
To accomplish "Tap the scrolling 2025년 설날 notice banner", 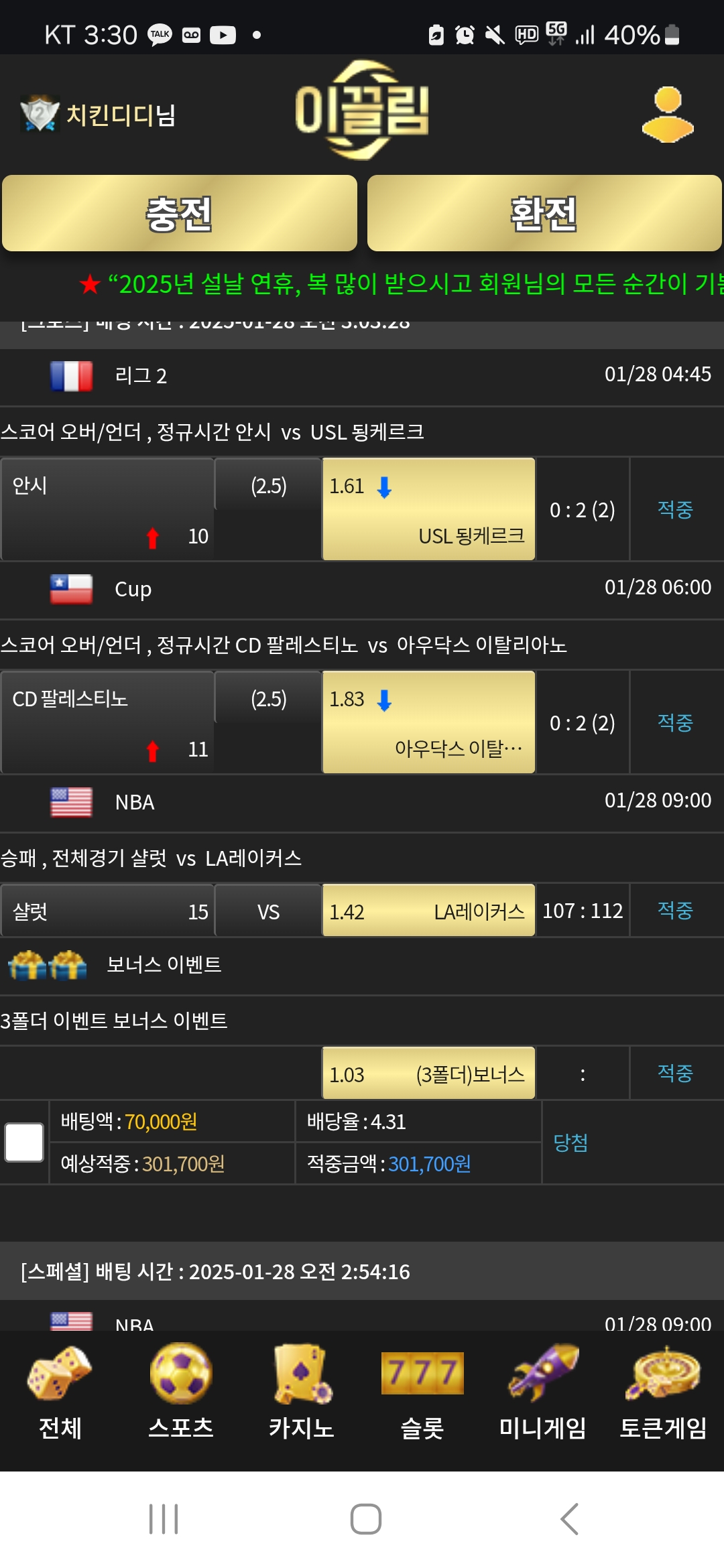I will coord(401,285).
